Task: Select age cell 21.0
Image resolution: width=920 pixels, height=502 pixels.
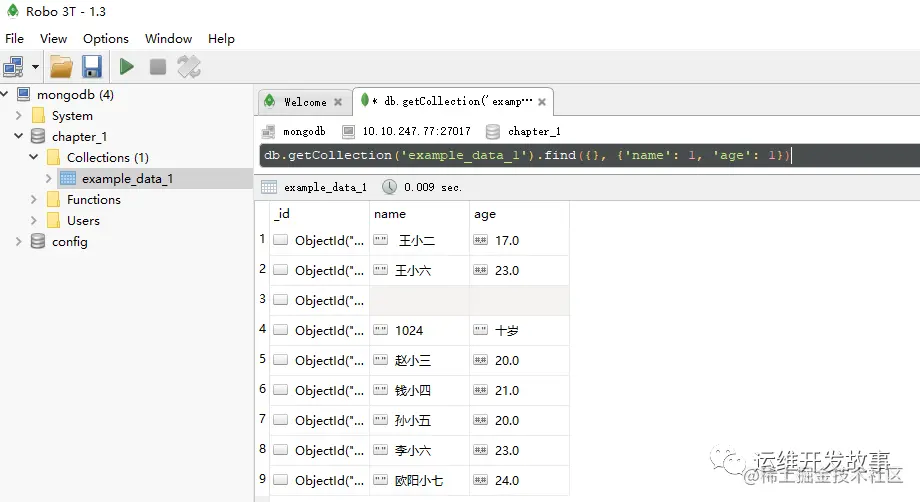Action: click(519, 390)
